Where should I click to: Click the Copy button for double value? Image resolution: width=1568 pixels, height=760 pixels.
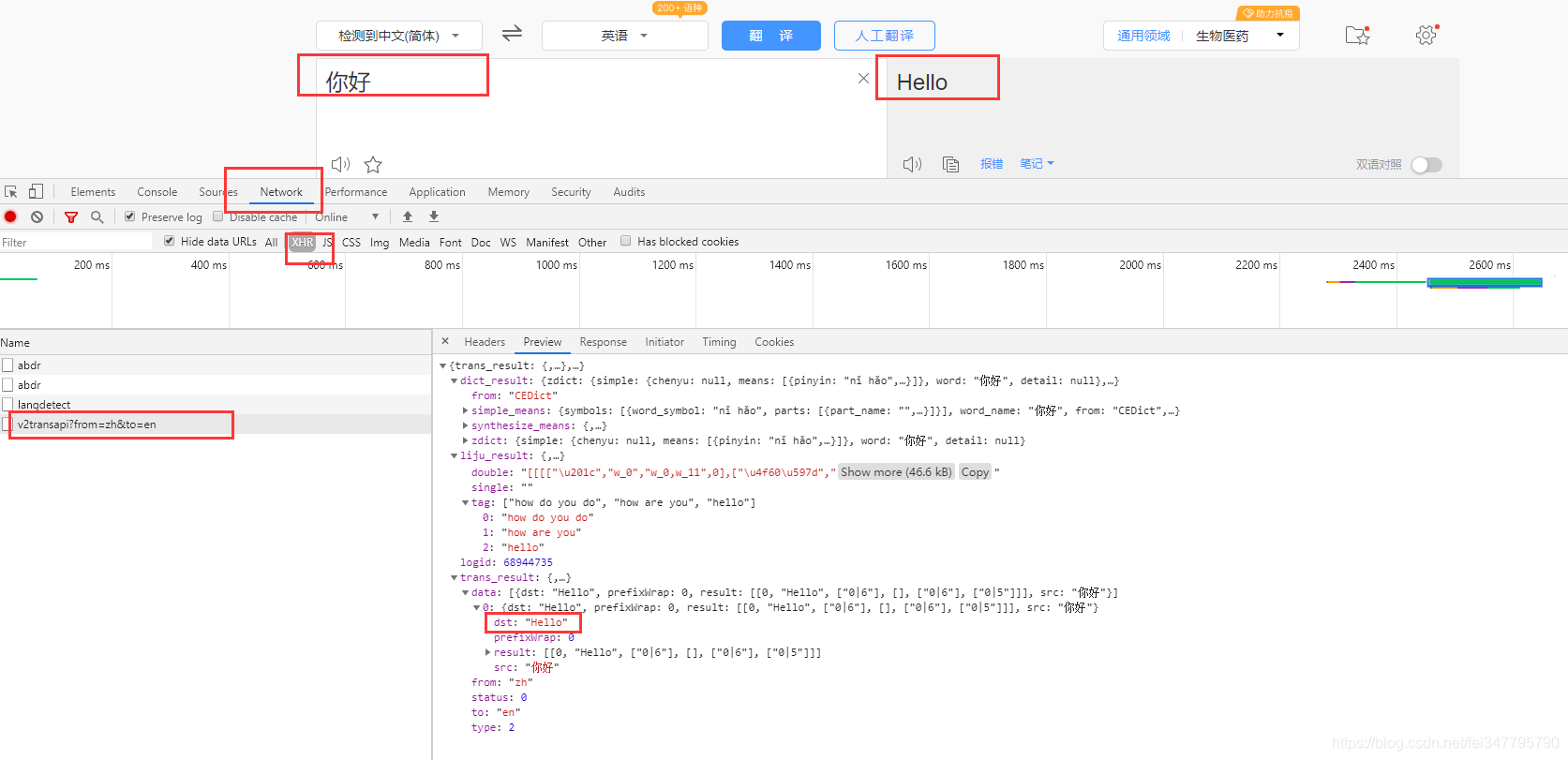[975, 471]
